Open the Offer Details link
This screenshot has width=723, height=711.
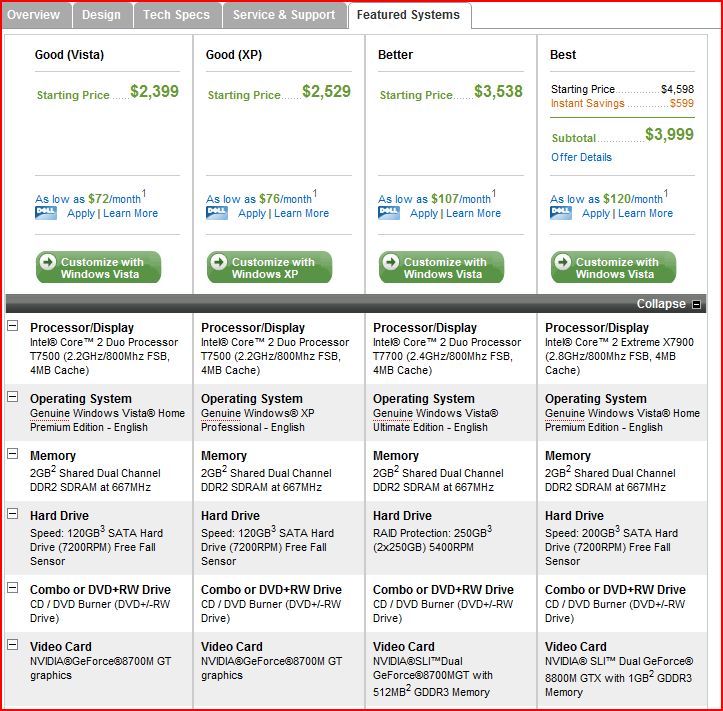click(581, 157)
